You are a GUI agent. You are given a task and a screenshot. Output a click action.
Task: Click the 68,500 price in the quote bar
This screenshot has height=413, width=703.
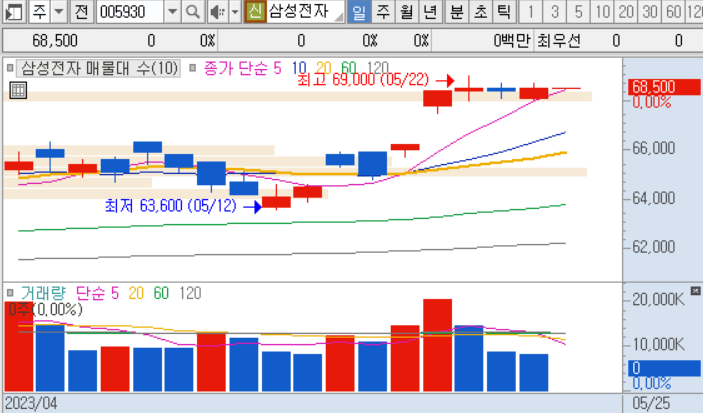(55, 41)
